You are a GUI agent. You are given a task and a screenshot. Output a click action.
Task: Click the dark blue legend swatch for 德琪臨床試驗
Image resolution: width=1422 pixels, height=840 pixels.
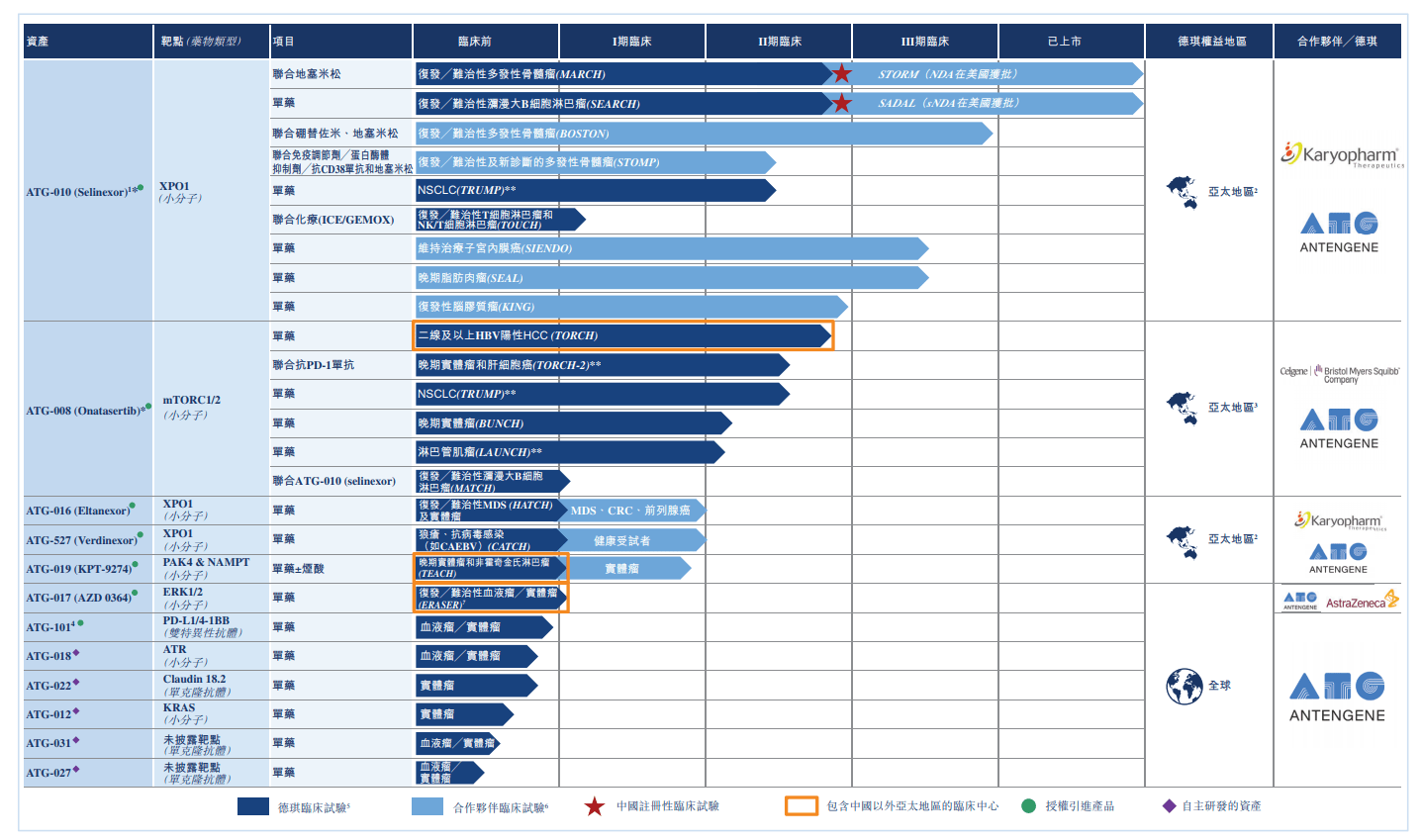click(x=253, y=806)
